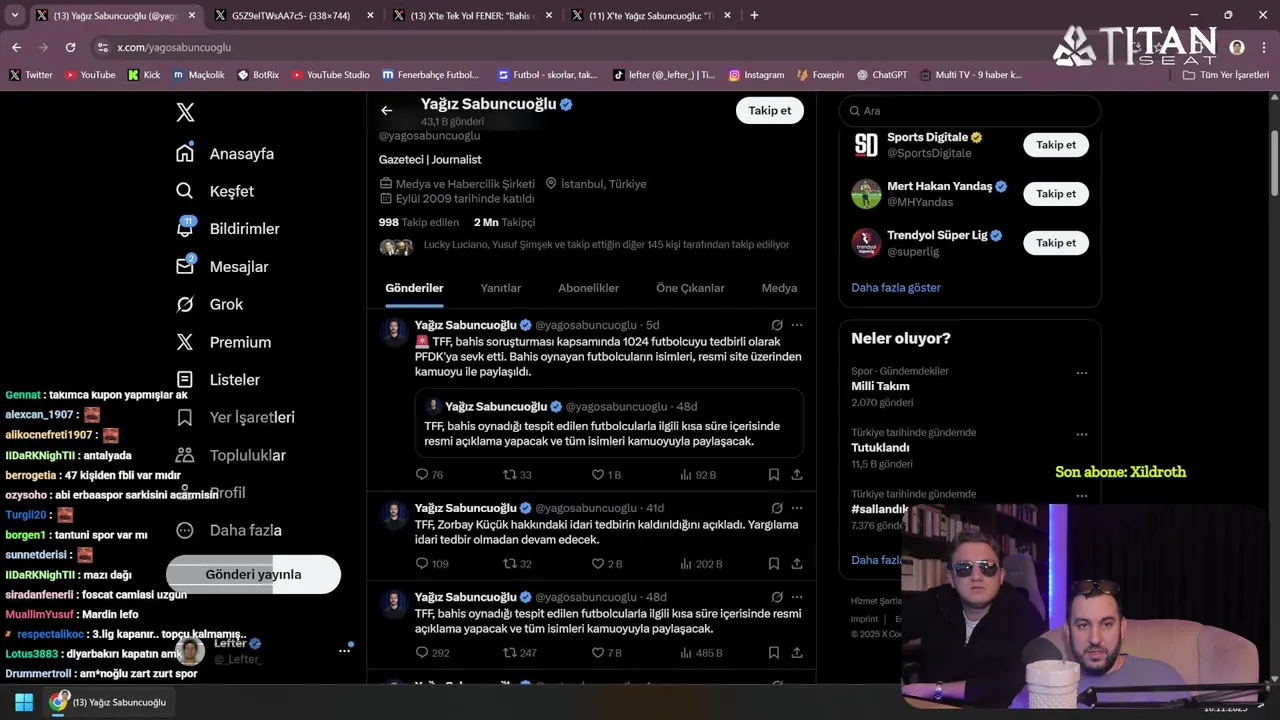The width and height of the screenshot is (1280, 720).
Task: Open 2 Mn Takipçi list
Action: click(504, 222)
